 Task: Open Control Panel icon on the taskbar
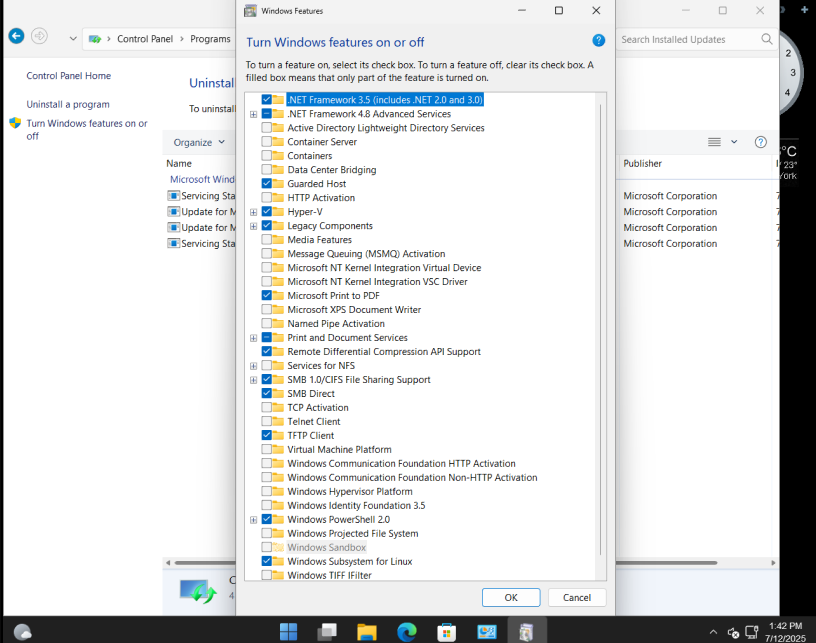[x=487, y=632]
